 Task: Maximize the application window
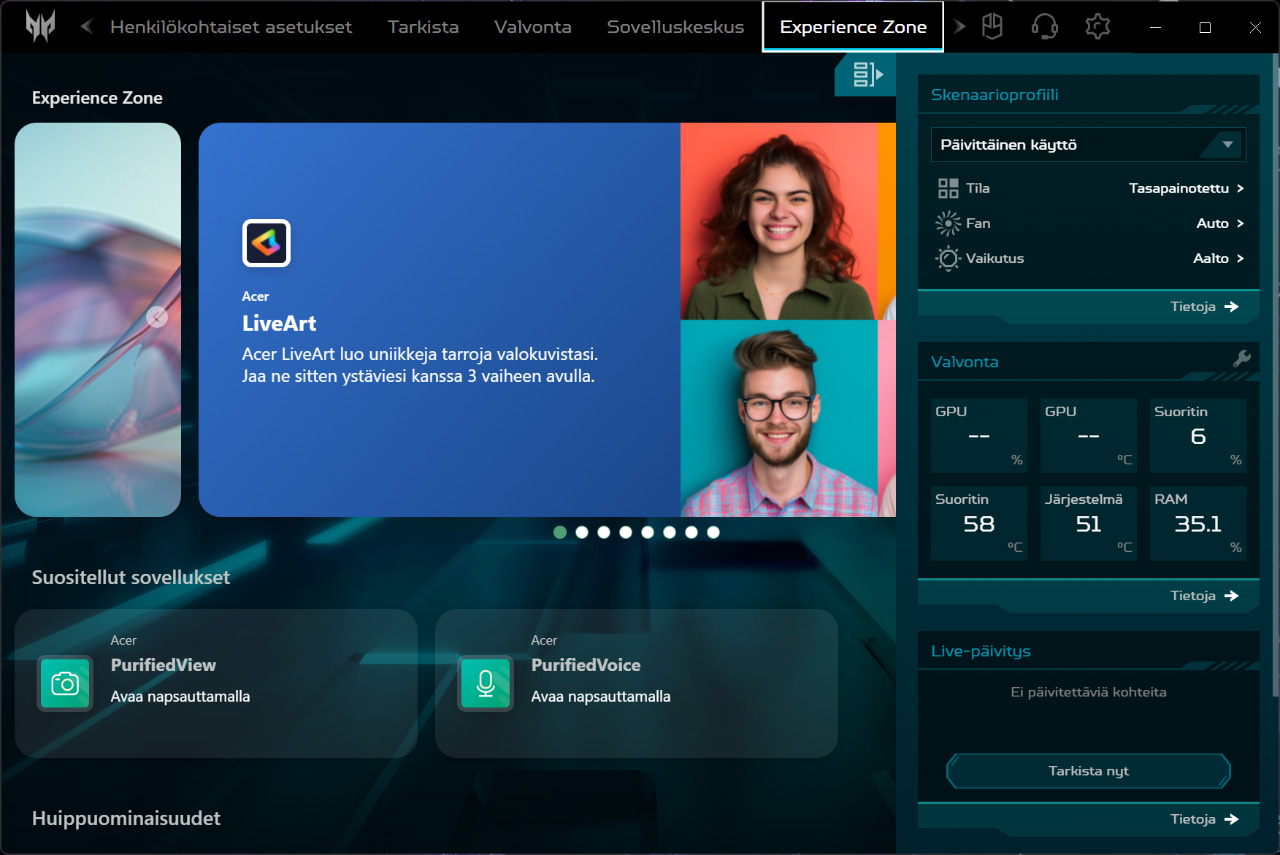click(x=1205, y=27)
